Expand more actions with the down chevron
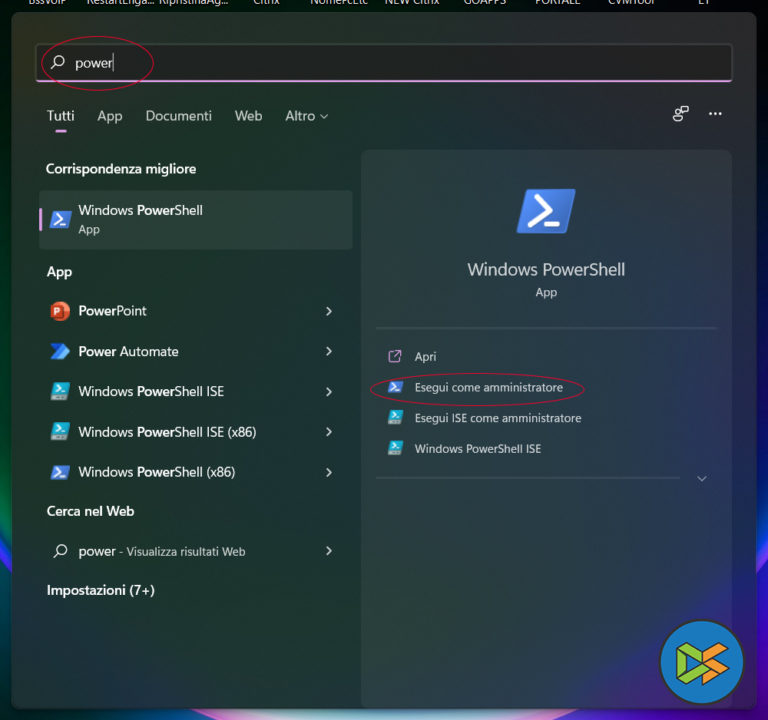Image resolution: width=768 pixels, height=720 pixels. [702, 479]
